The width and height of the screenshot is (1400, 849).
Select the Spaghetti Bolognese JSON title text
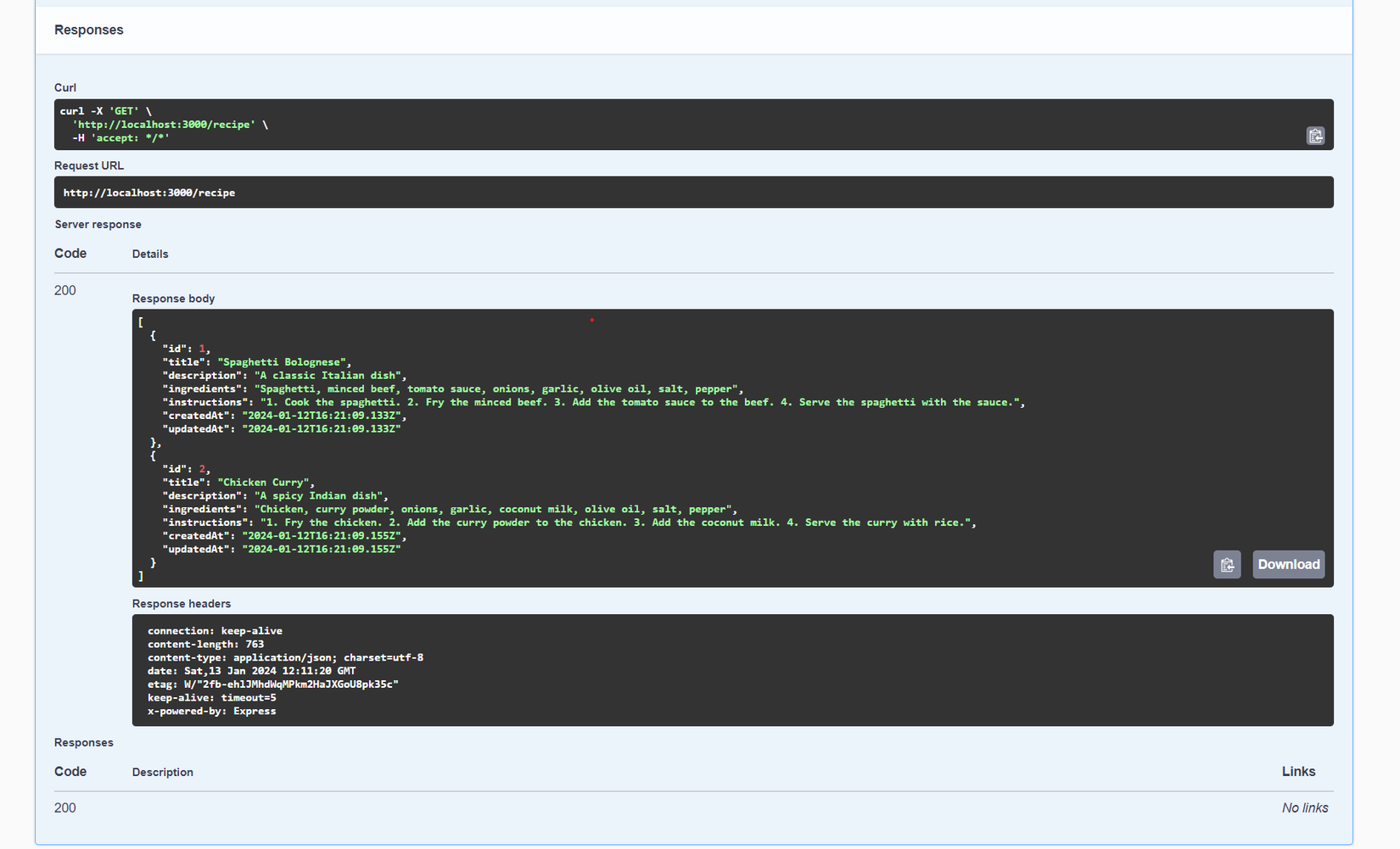click(x=281, y=361)
